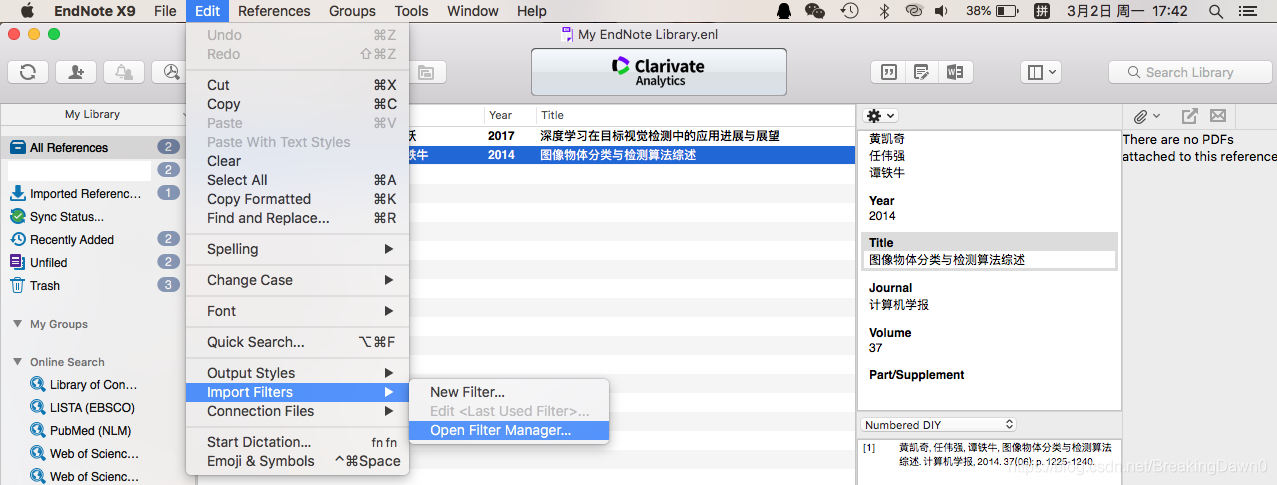The width and height of the screenshot is (1277, 485).
Task: Open the gear options dropdown in reference panel
Action: pyautogui.click(x=880, y=116)
